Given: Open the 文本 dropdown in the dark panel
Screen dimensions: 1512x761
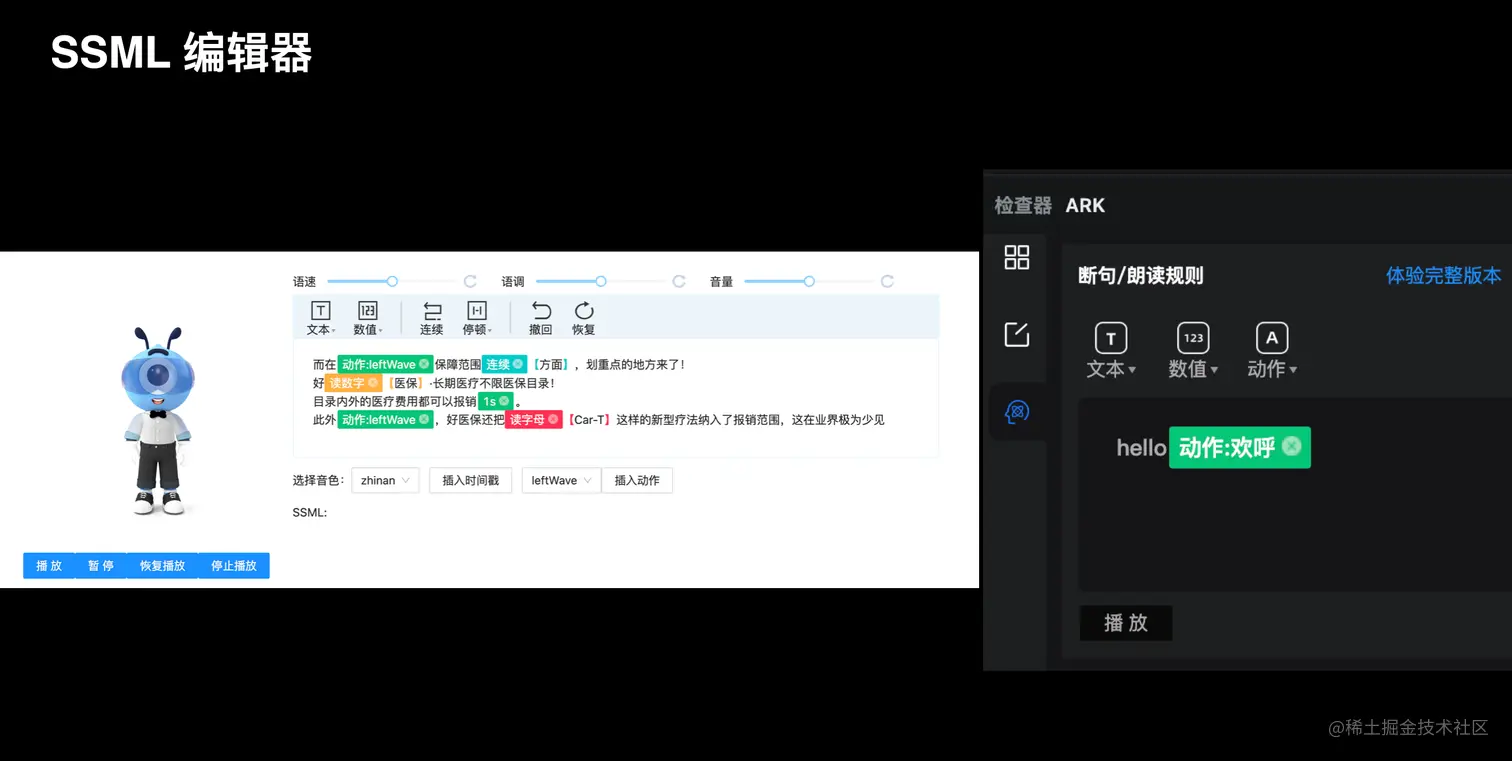Looking at the screenshot, I should [1111, 350].
